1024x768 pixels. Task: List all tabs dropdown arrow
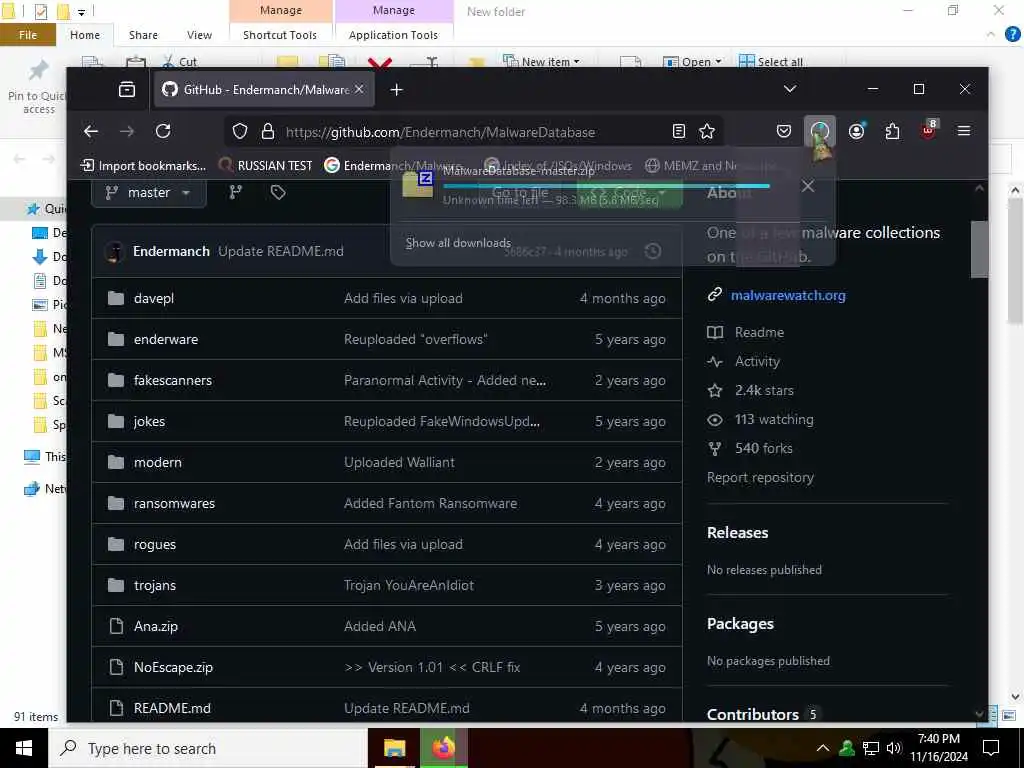790,89
